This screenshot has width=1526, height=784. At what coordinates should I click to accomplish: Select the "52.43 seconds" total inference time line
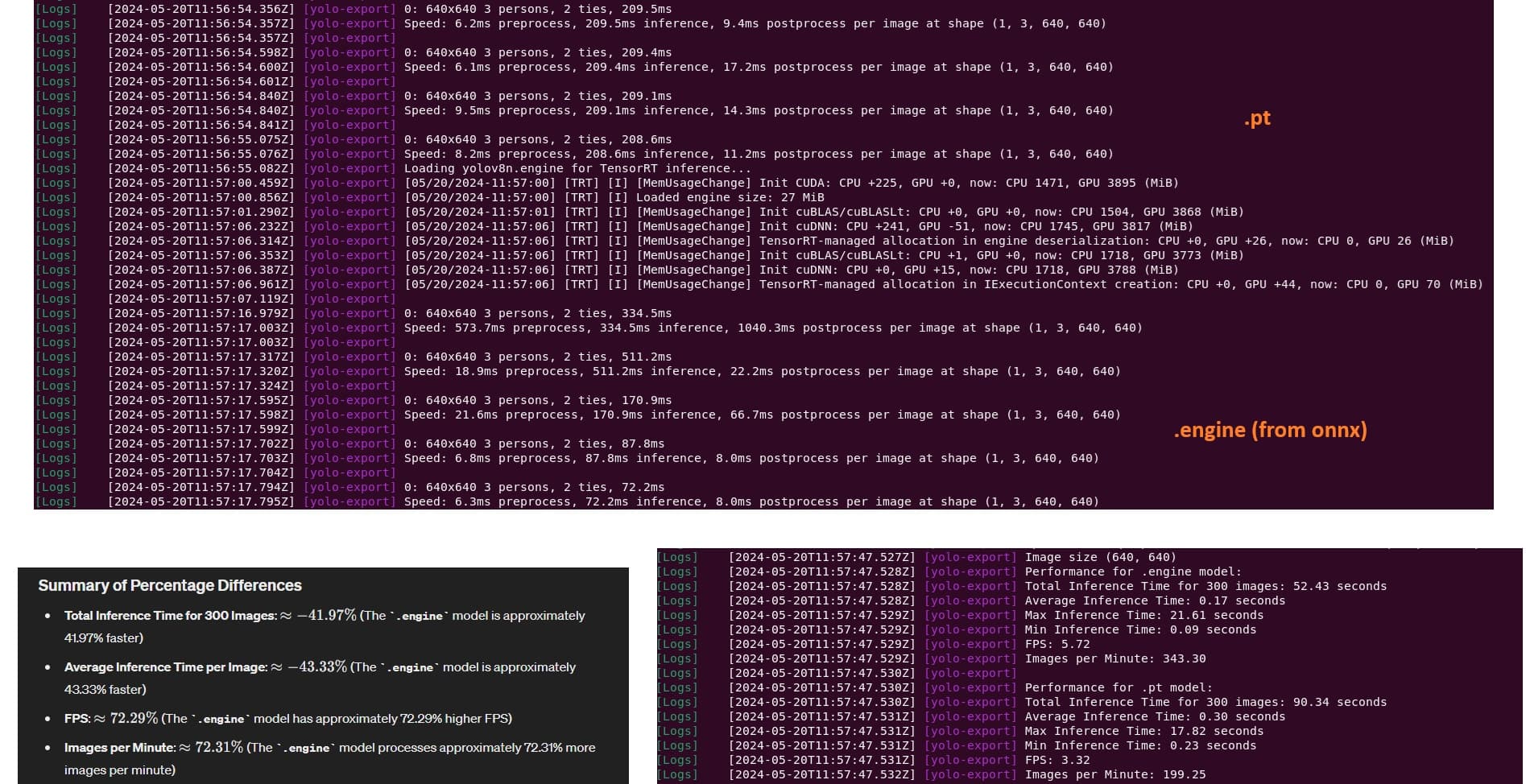pos(1205,586)
